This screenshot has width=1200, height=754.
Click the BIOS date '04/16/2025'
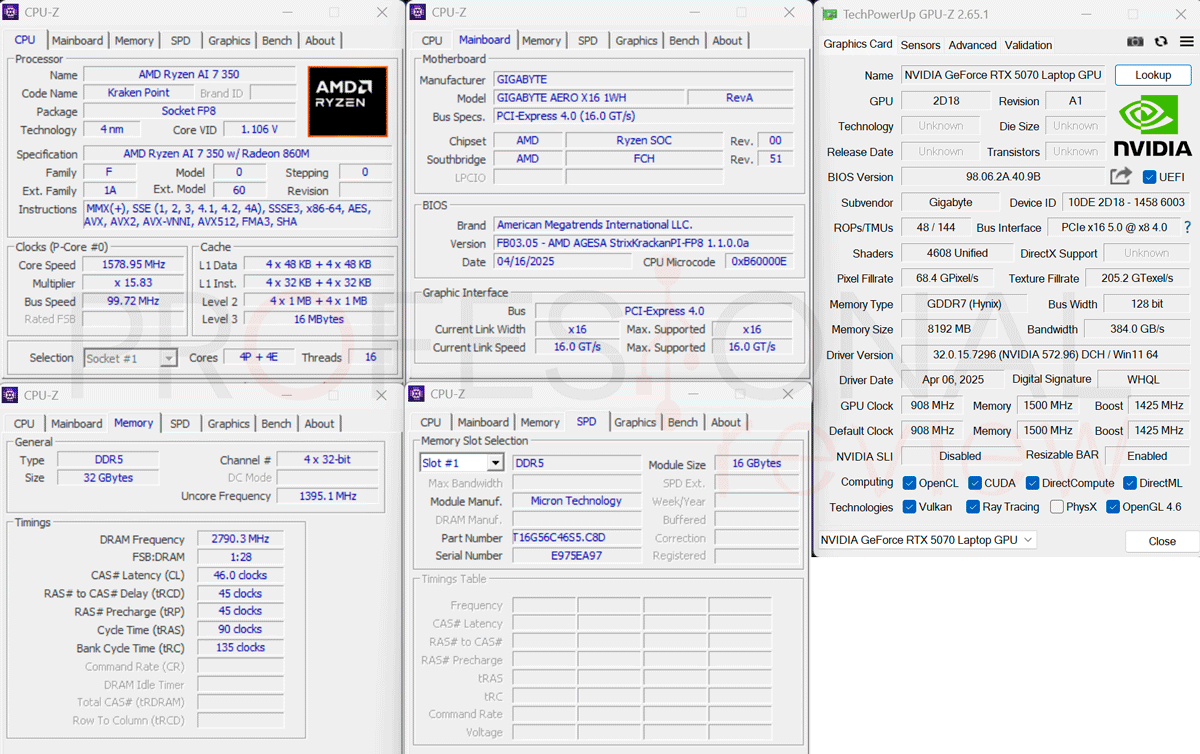tap(565, 262)
